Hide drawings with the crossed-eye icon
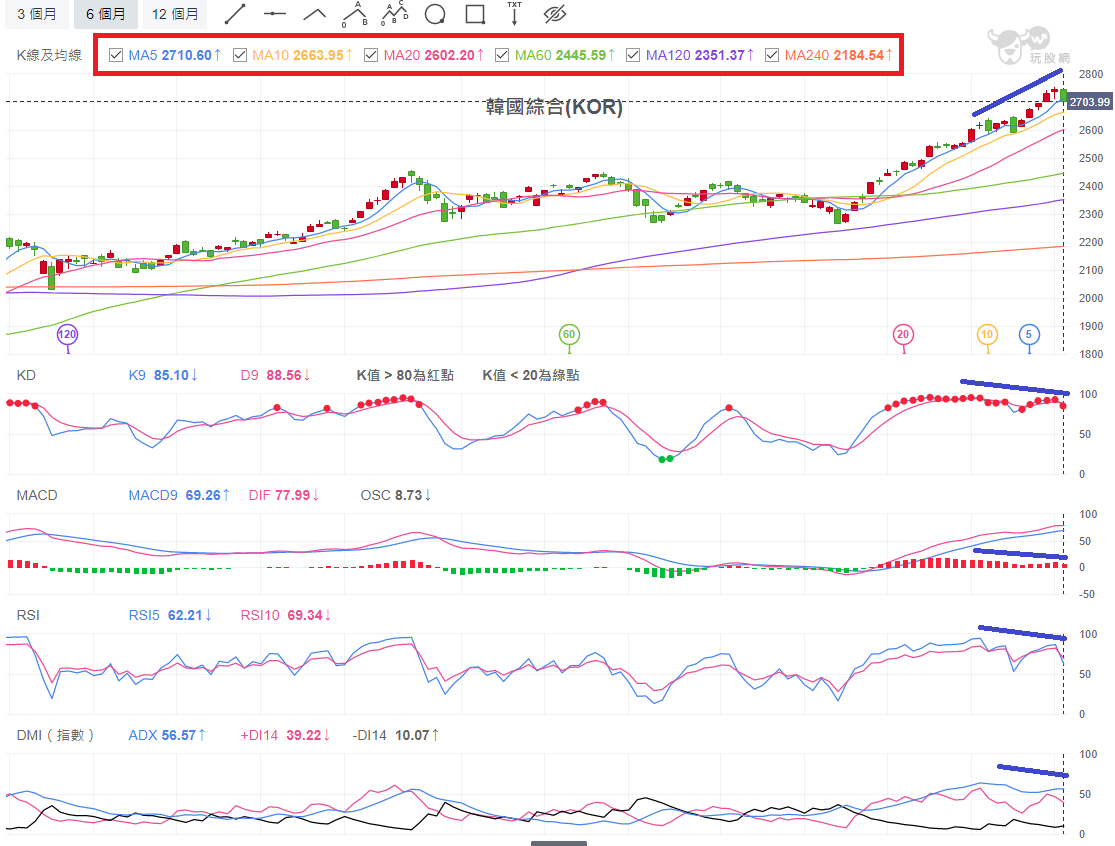 click(555, 14)
